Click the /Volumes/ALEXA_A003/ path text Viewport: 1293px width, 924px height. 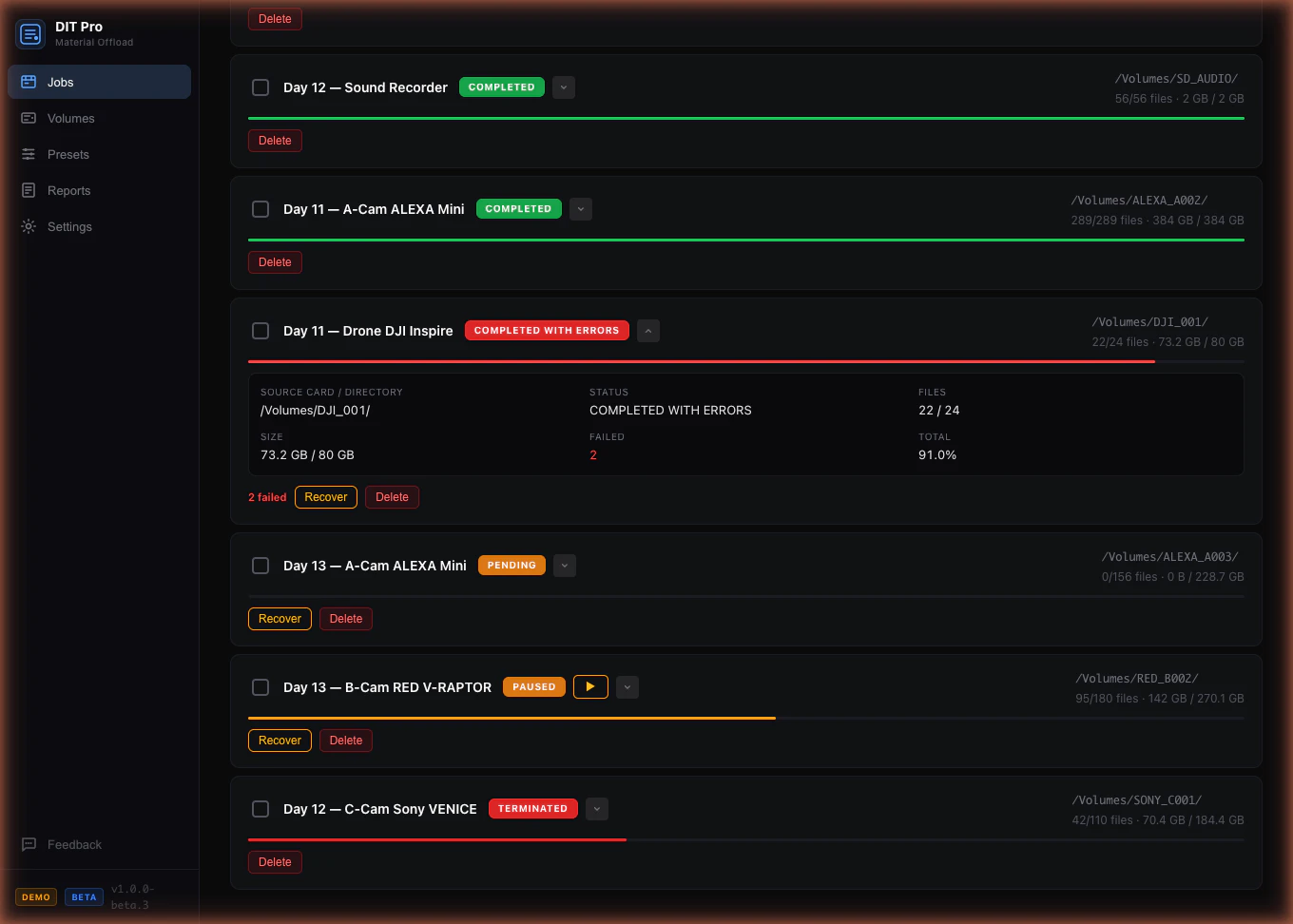click(1170, 557)
